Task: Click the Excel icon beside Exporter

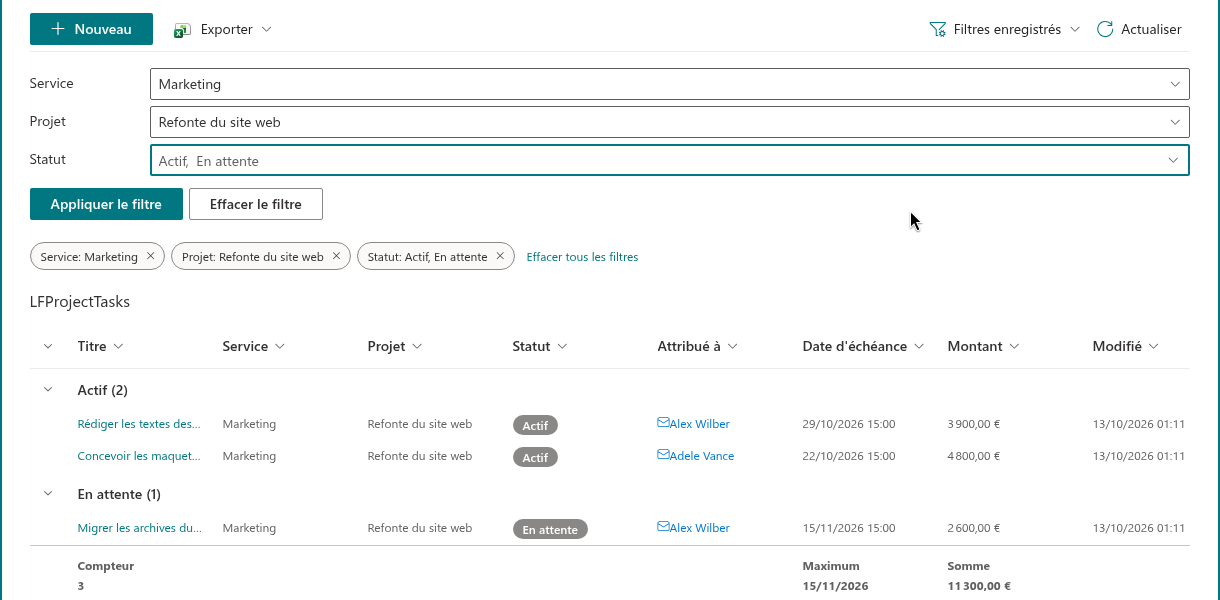Action: 182,30
